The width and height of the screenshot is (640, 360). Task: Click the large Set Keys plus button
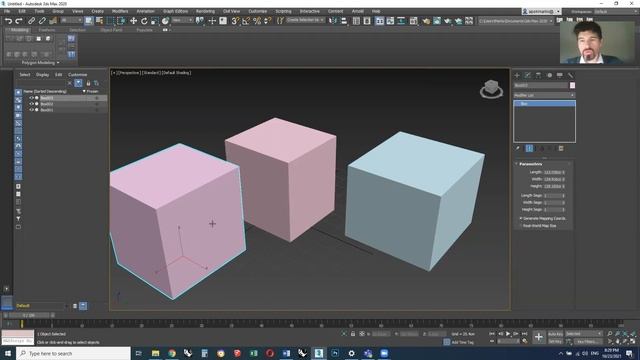(539, 337)
